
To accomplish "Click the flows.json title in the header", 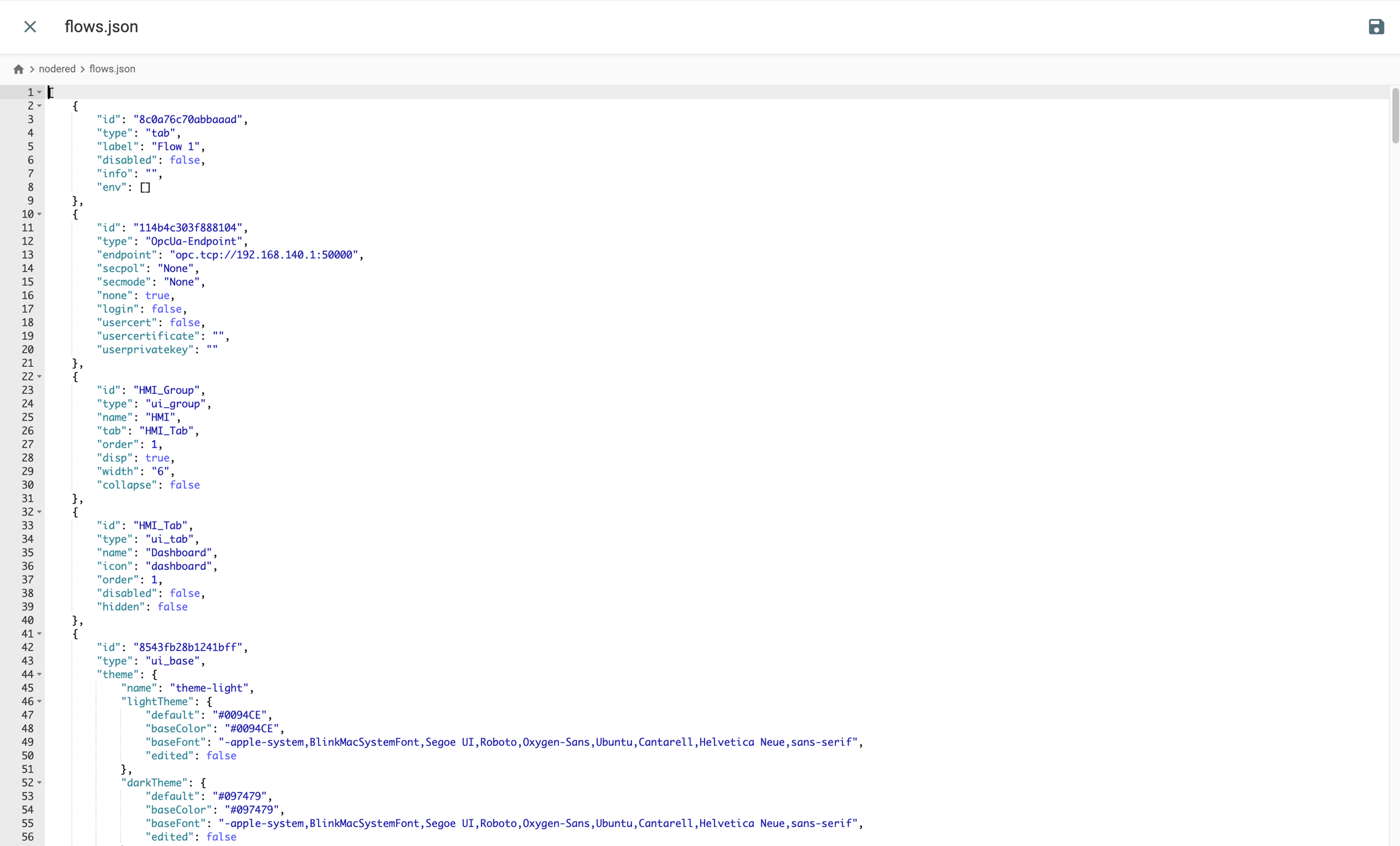I will click(101, 27).
